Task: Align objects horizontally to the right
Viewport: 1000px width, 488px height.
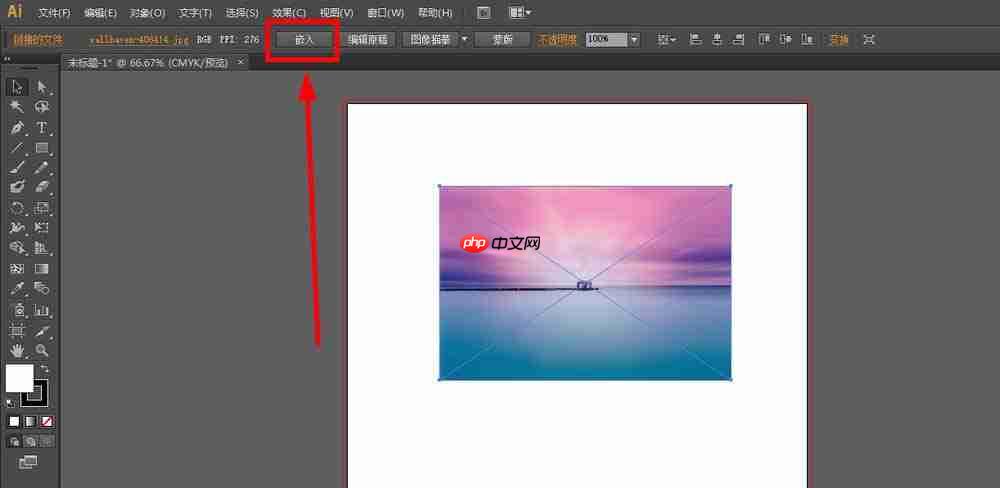Action: tap(739, 40)
